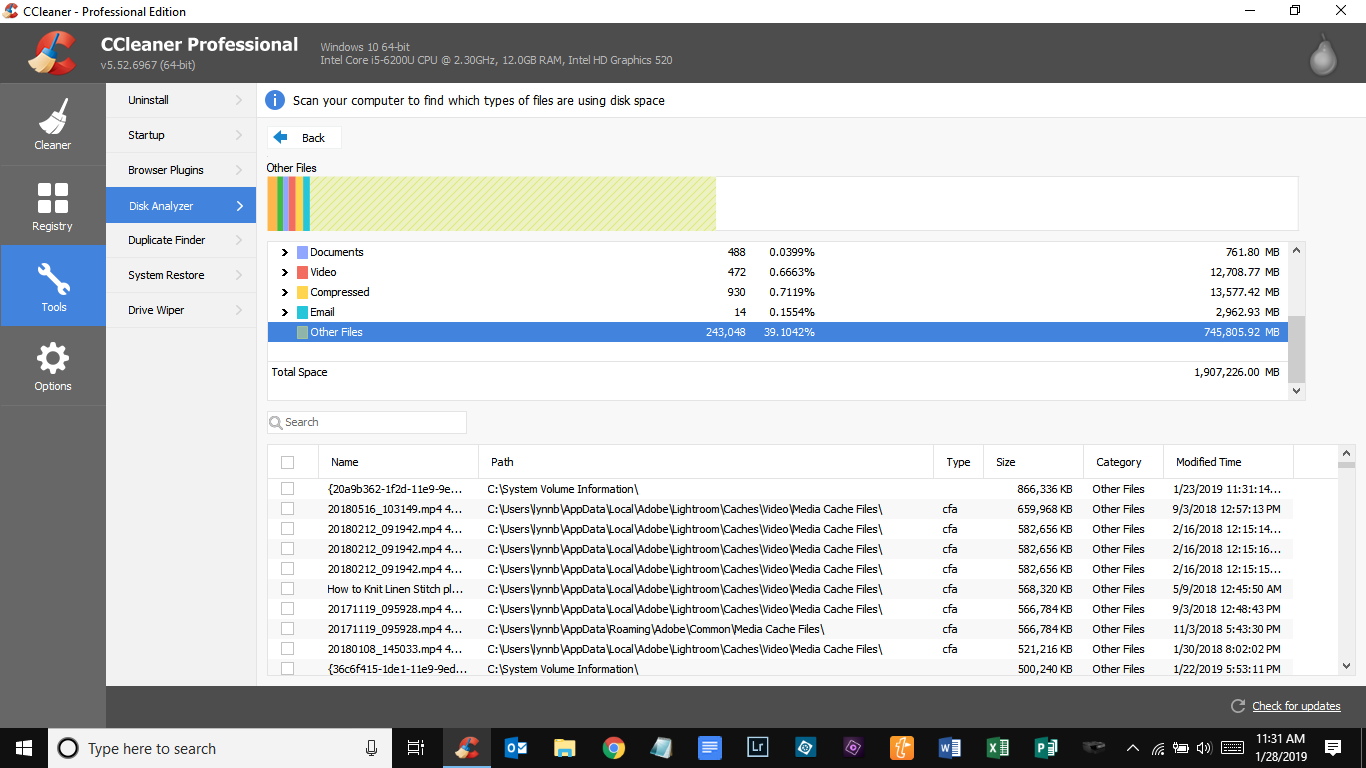This screenshot has height=768, width=1366.
Task: Open the Cleaner section
Action: (53, 124)
